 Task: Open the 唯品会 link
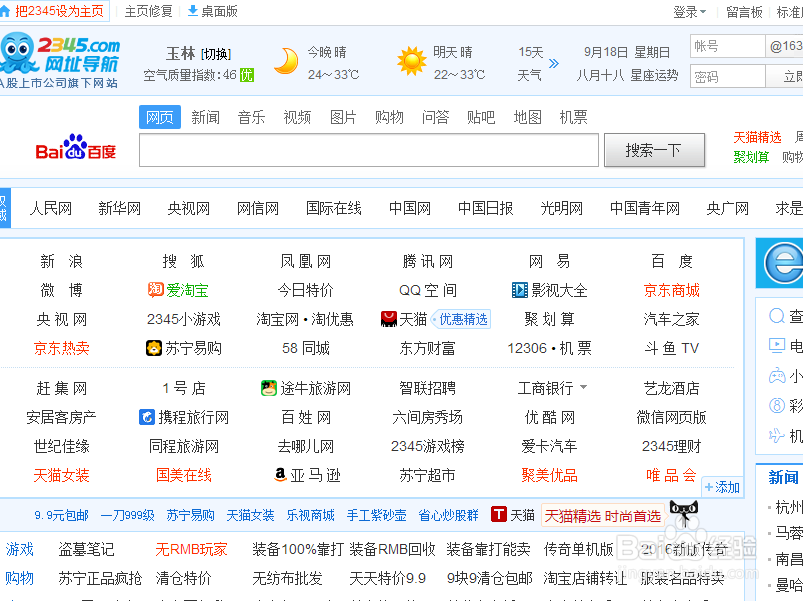click(671, 475)
